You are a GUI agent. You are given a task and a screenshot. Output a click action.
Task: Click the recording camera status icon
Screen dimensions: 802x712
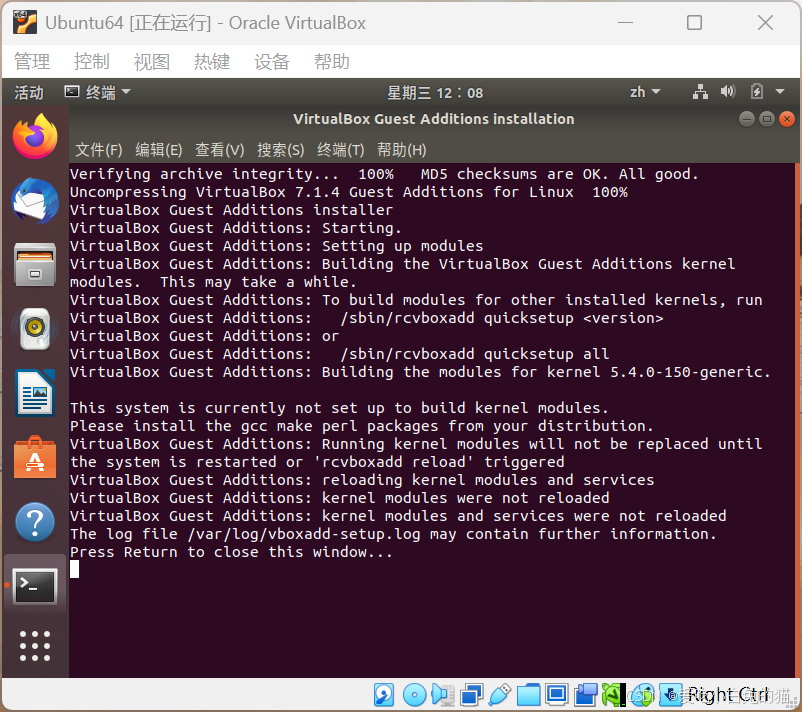[x=586, y=695]
